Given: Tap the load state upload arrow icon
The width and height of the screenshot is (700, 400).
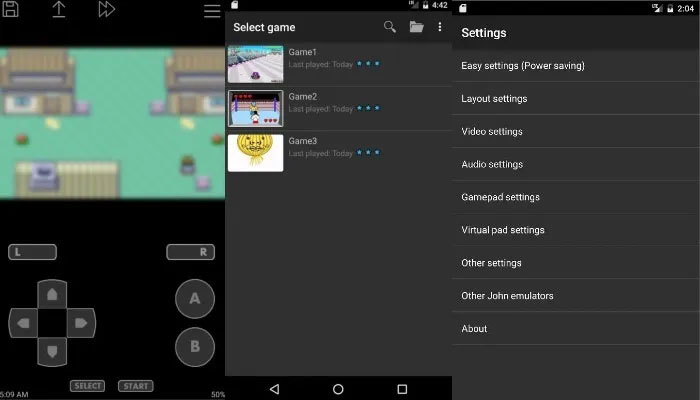Looking at the screenshot, I should click(x=58, y=9).
